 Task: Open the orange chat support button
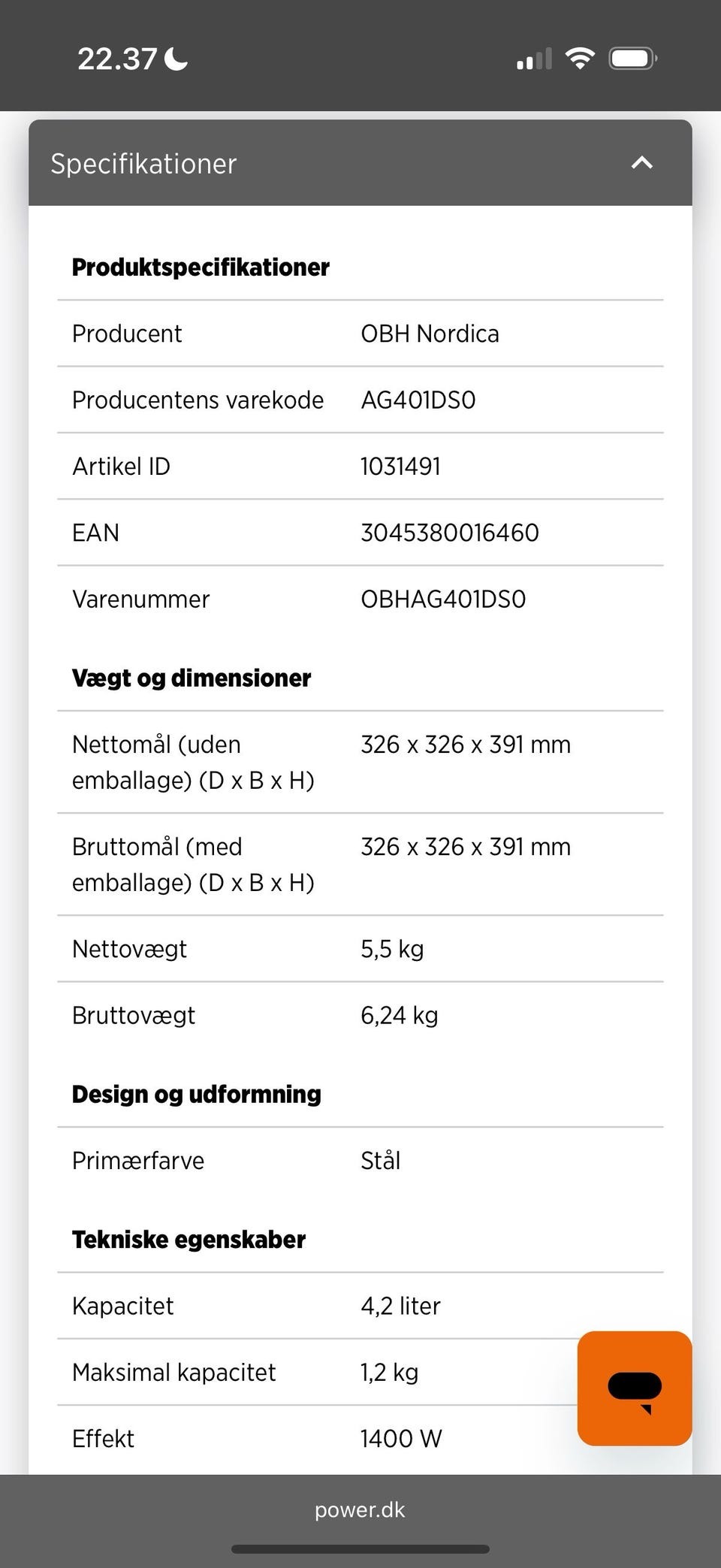634,1388
